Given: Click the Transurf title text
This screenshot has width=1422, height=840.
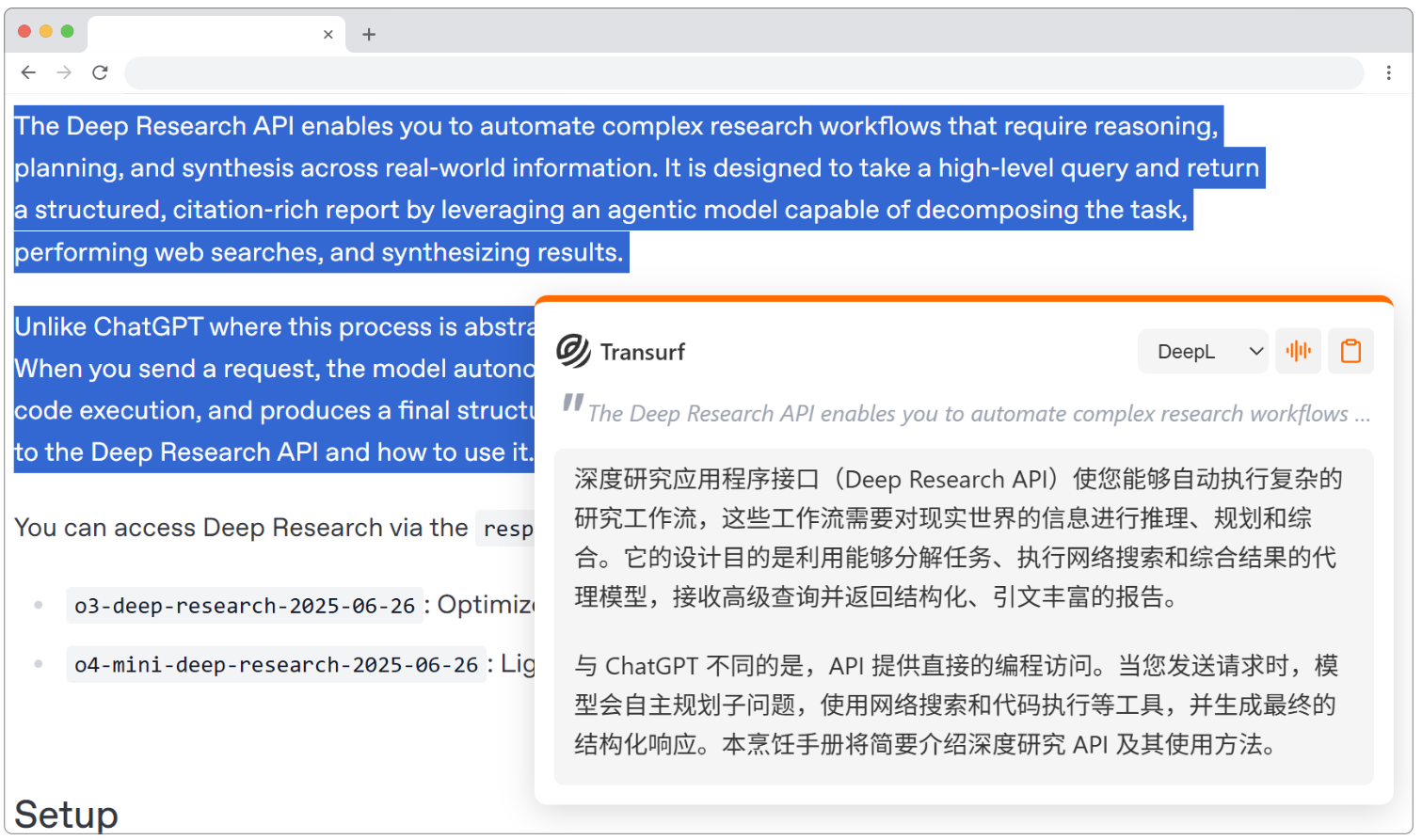Looking at the screenshot, I should 643,352.
